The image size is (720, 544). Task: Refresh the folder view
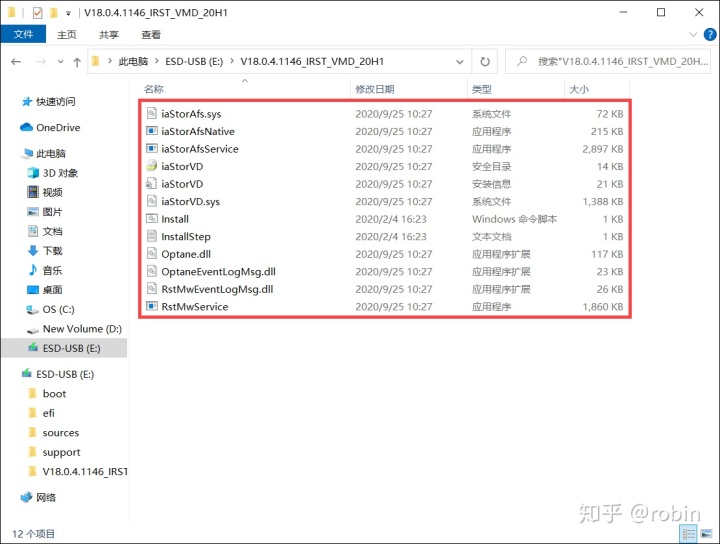point(484,62)
